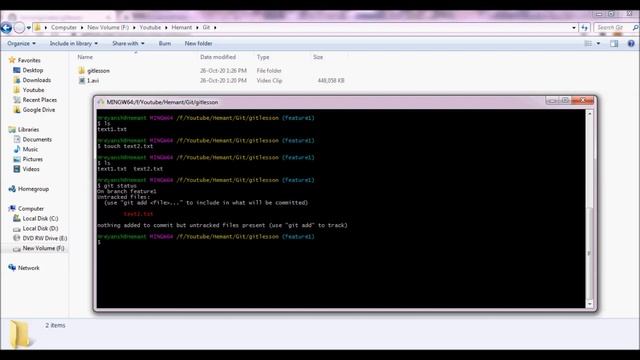Sort by the Type column header
Viewport: 640px width, 360px height.
click(263, 57)
